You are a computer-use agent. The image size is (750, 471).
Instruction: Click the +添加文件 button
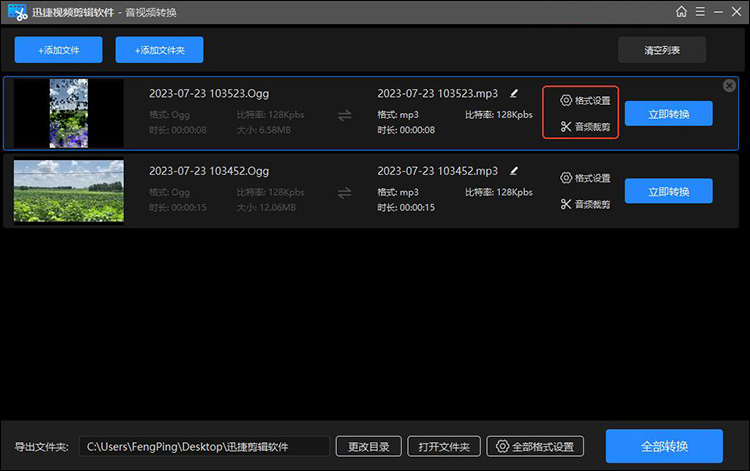pos(58,50)
